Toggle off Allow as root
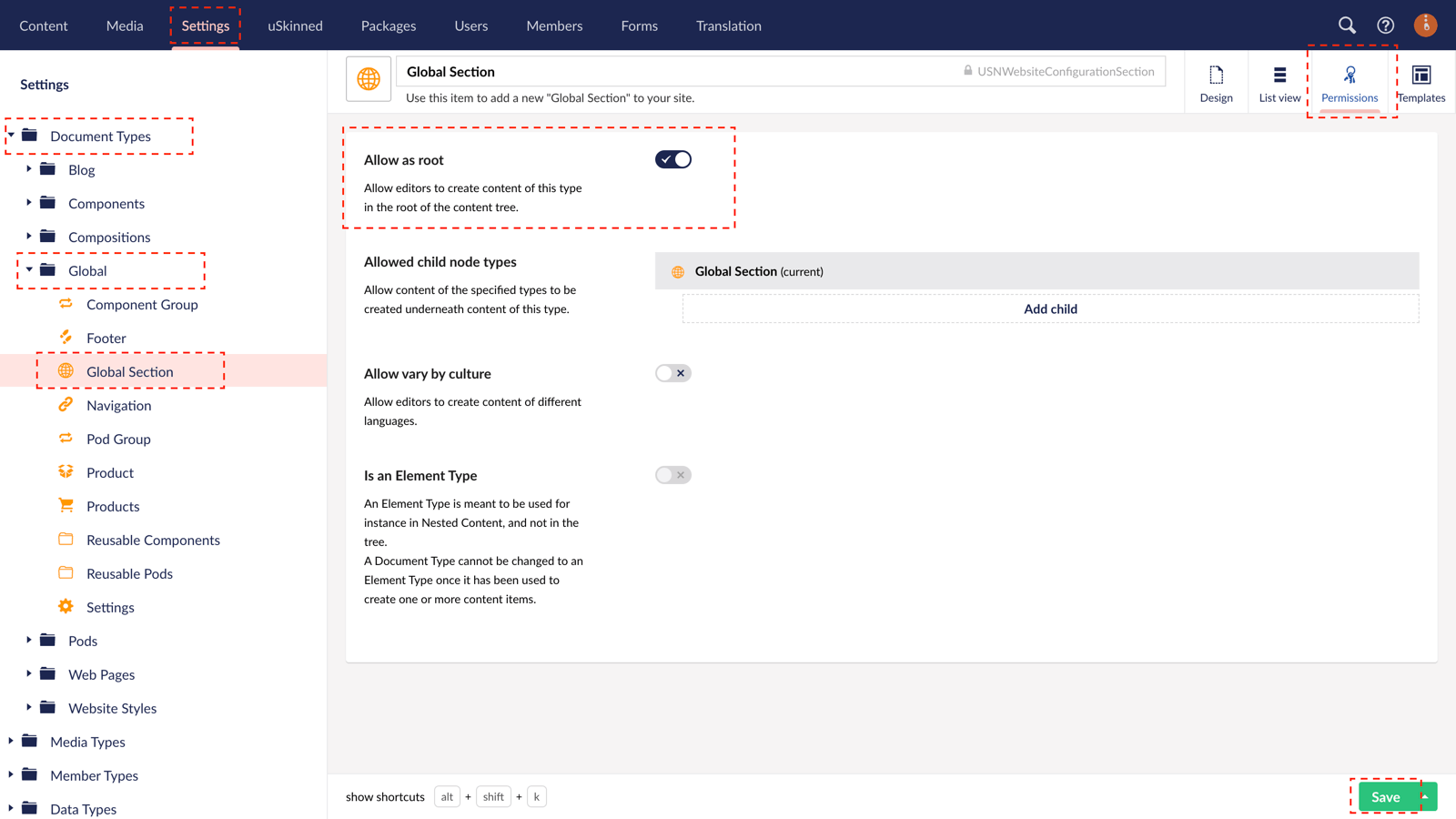This screenshot has height=819, width=1456. (x=672, y=158)
